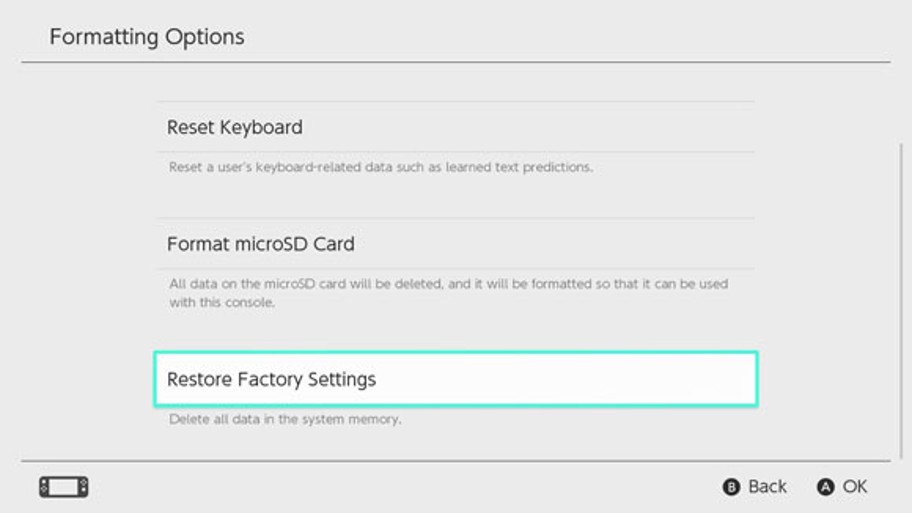Tap the A button icon
Screen dimensions: 912x513
click(x=825, y=487)
